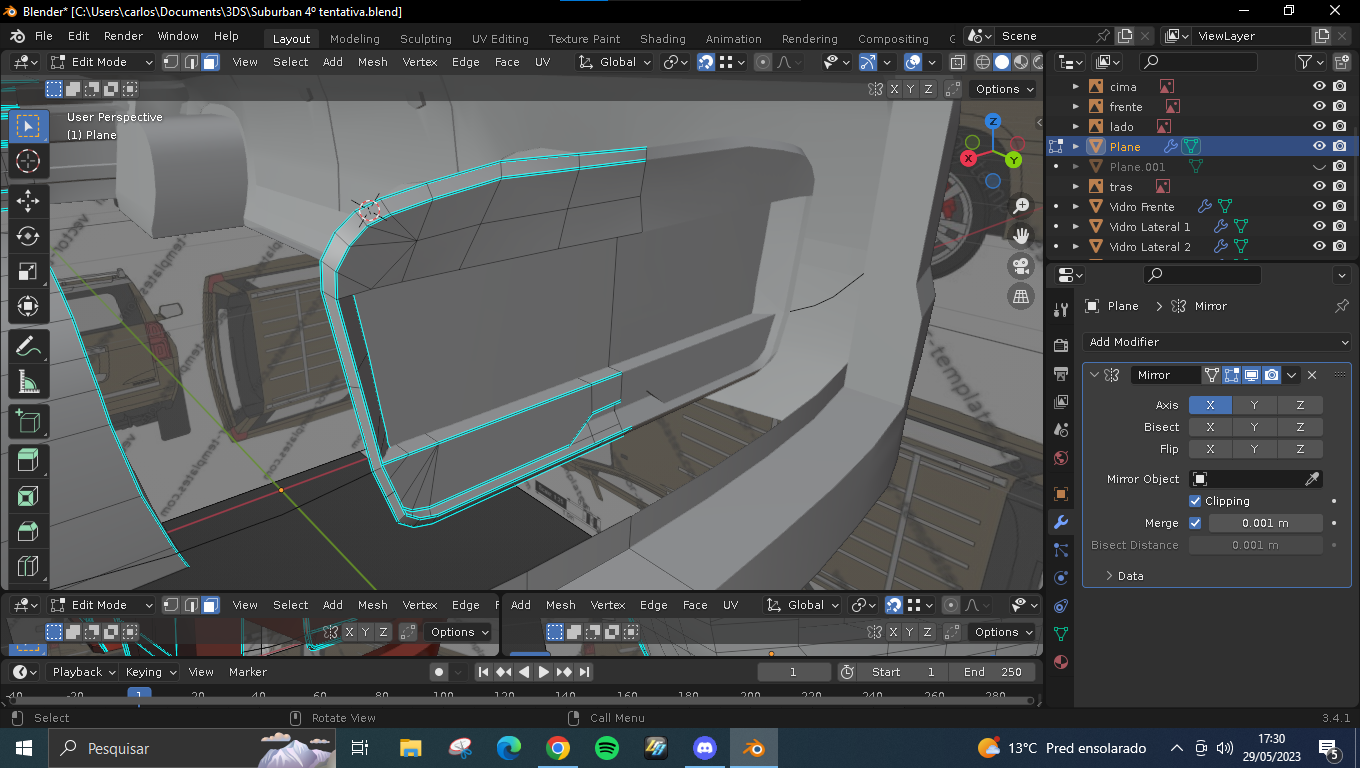Open the Render properties tab
The image size is (1360, 768).
[x=1061, y=346]
